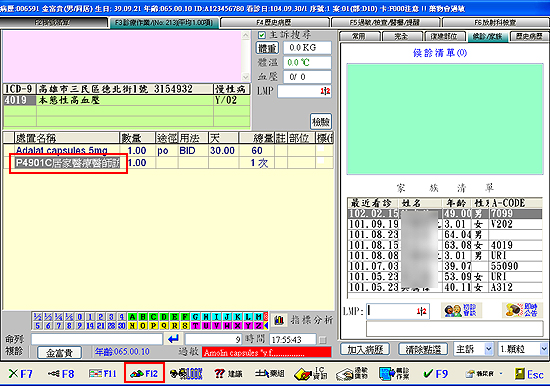Open the 建議 suggestion icon with question marks
550x386 pixels.
point(228,374)
